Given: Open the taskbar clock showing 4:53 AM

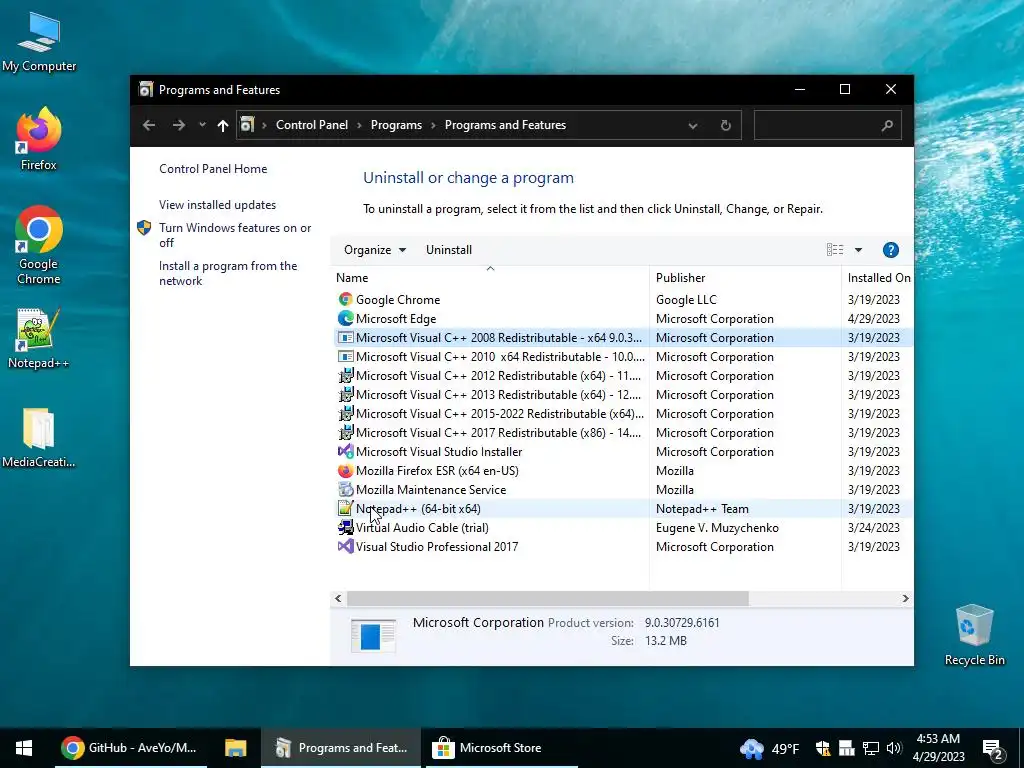Looking at the screenshot, I should [938, 748].
